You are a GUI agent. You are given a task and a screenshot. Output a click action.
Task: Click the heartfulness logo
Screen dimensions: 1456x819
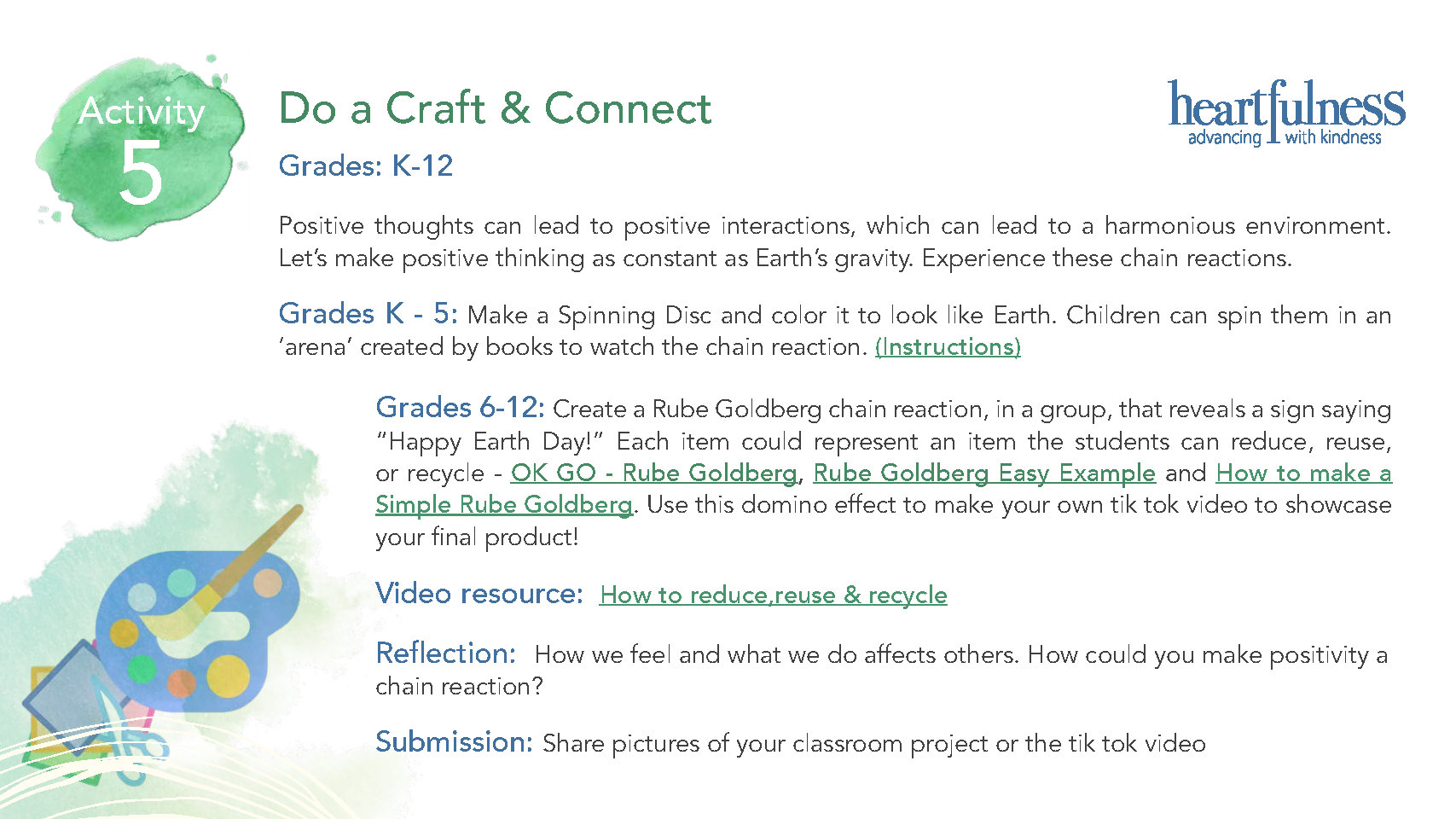pos(1285,113)
